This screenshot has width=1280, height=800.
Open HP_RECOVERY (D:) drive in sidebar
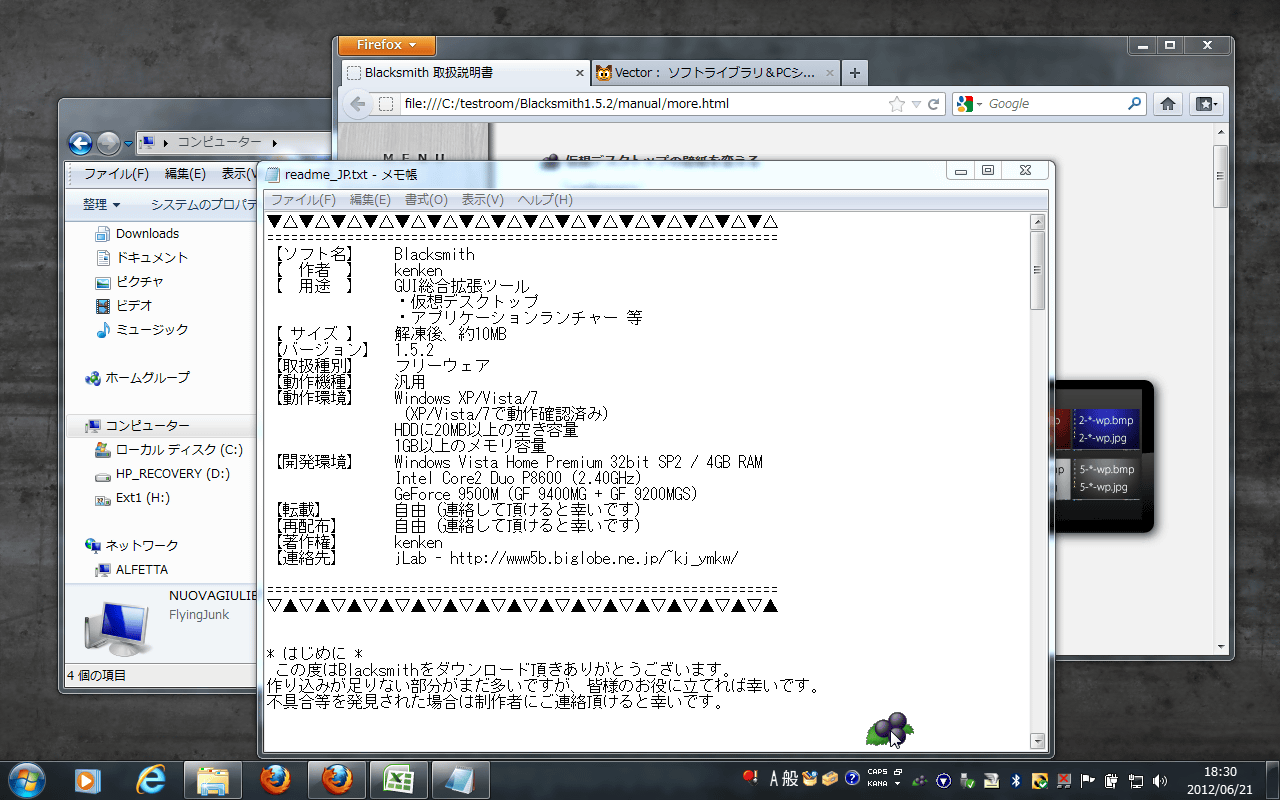173,473
